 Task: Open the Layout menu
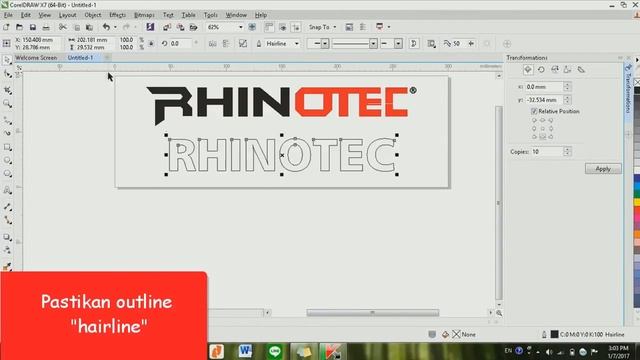67,15
